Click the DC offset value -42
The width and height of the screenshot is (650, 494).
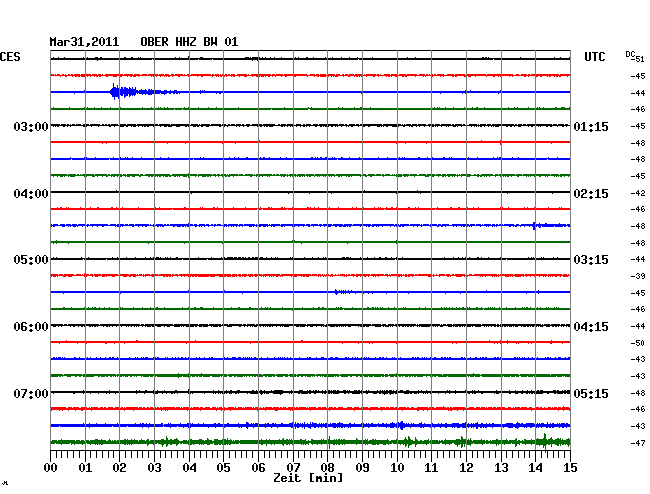(x=638, y=193)
